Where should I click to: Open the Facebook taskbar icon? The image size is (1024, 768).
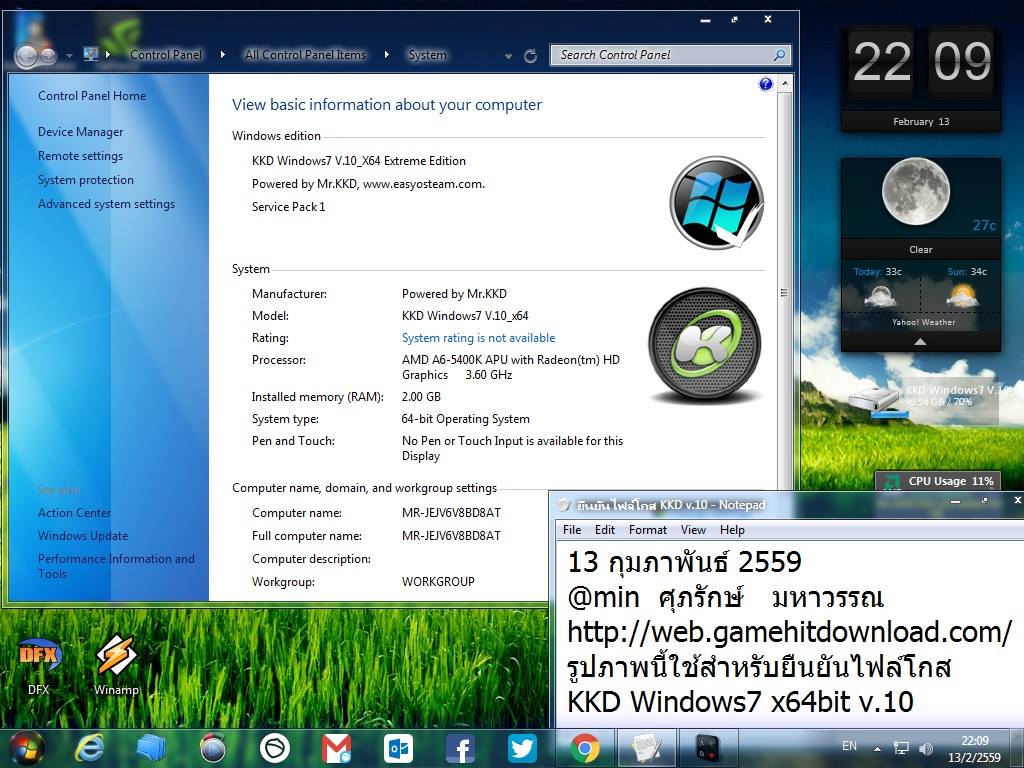(x=460, y=748)
